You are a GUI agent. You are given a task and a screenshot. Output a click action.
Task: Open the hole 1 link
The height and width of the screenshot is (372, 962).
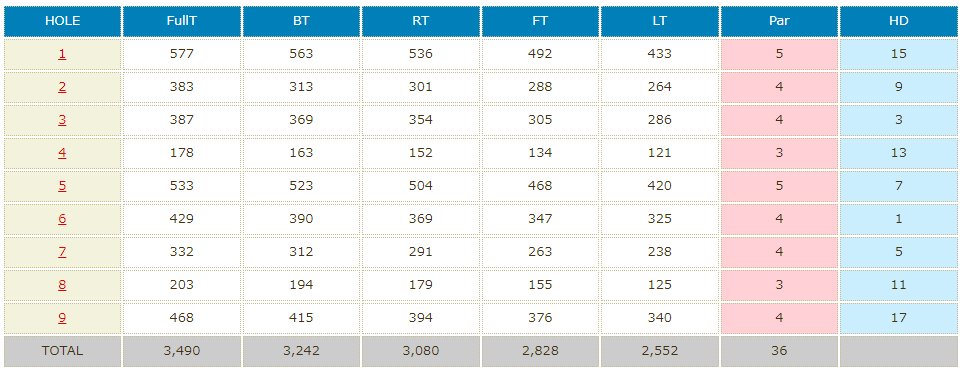click(62, 54)
